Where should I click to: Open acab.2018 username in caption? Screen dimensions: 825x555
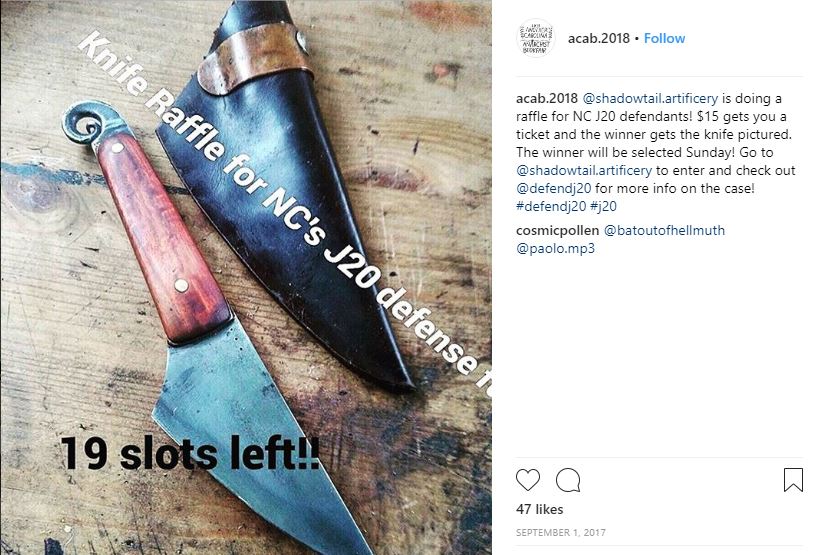(x=547, y=98)
